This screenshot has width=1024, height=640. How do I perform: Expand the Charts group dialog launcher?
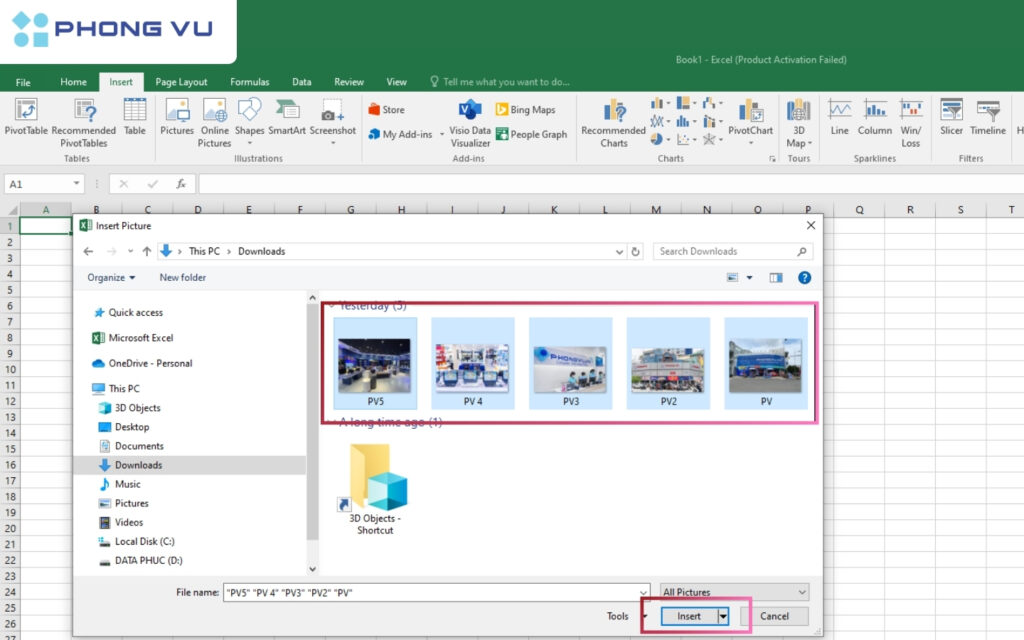[773, 159]
